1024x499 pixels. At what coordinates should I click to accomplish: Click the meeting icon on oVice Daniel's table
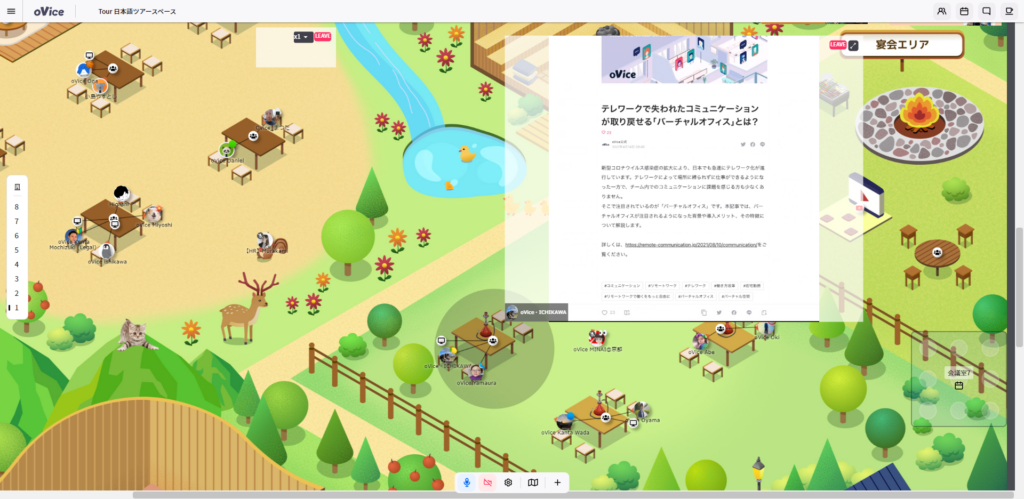[x=253, y=136]
